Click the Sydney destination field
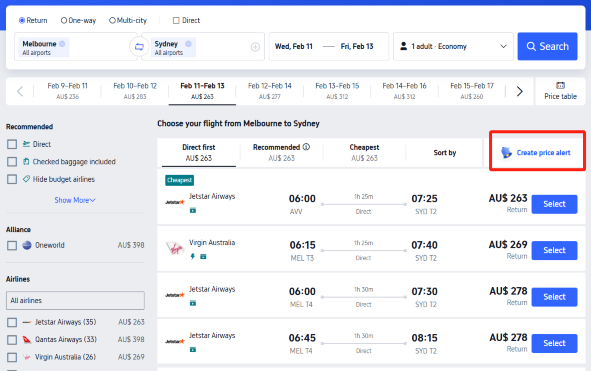This screenshot has width=591, height=371. (204, 47)
